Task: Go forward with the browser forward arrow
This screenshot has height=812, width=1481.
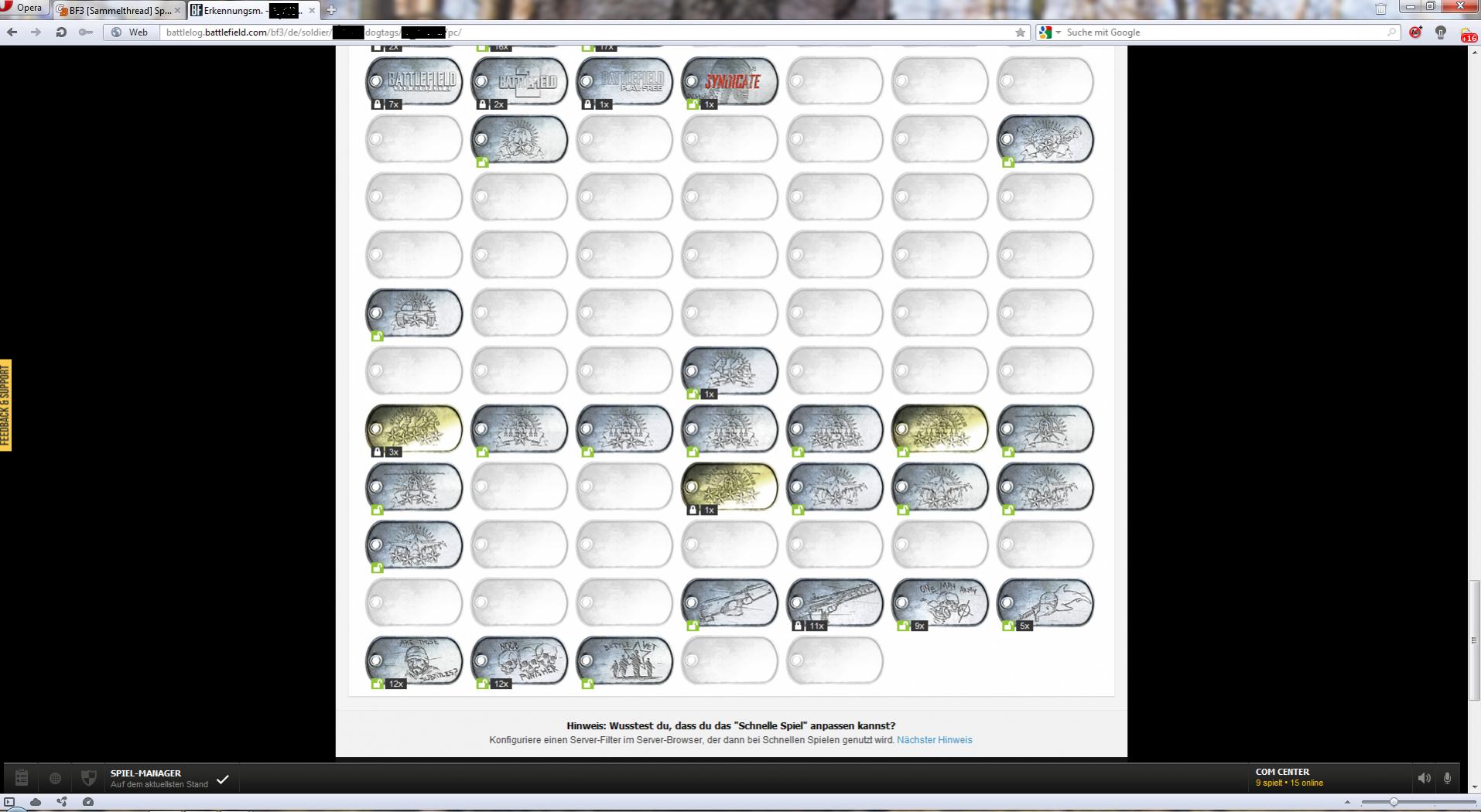Action: pyautogui.click(x=36, y=32)
